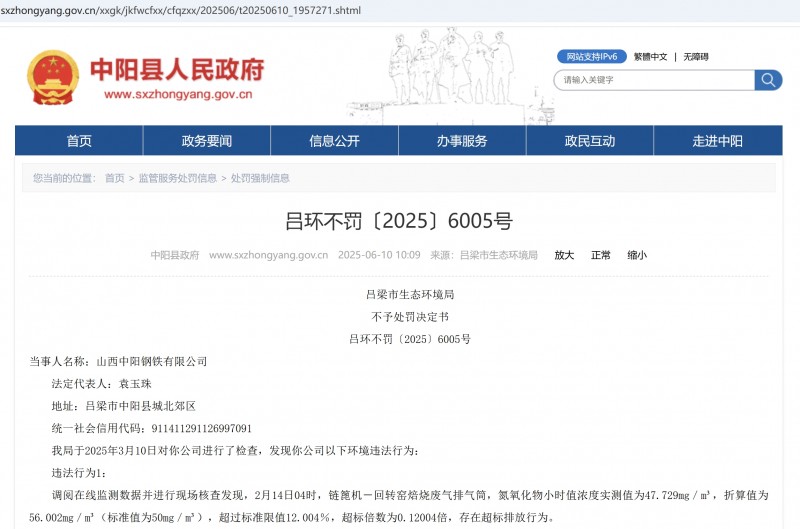
Task: Go to the 政务要闻 menu
Action: click(x=206, y=141)
